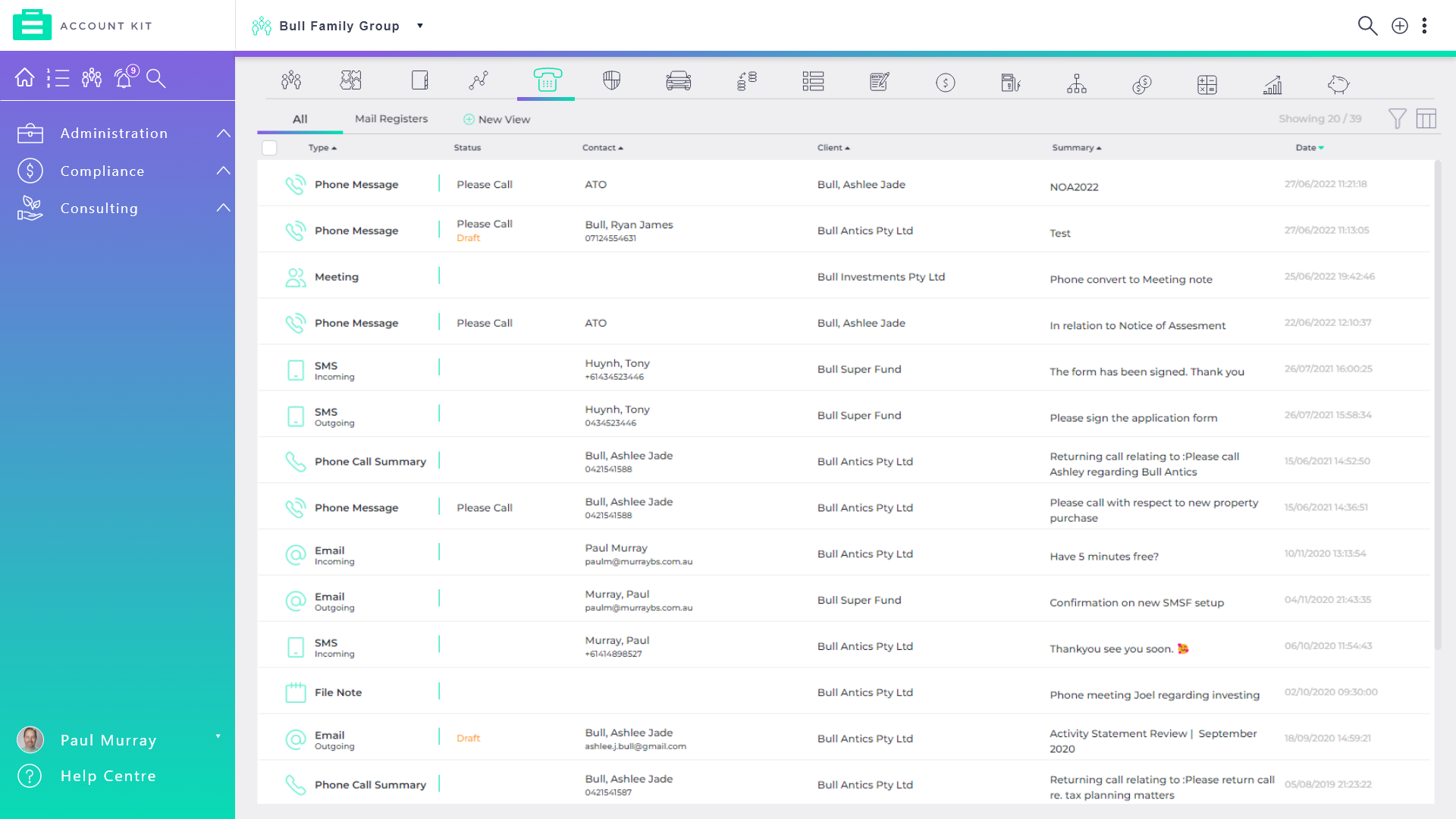Click the search magnifier in top bar
This screenshot has height=819, width=1456.
(x=1367, y=26)
